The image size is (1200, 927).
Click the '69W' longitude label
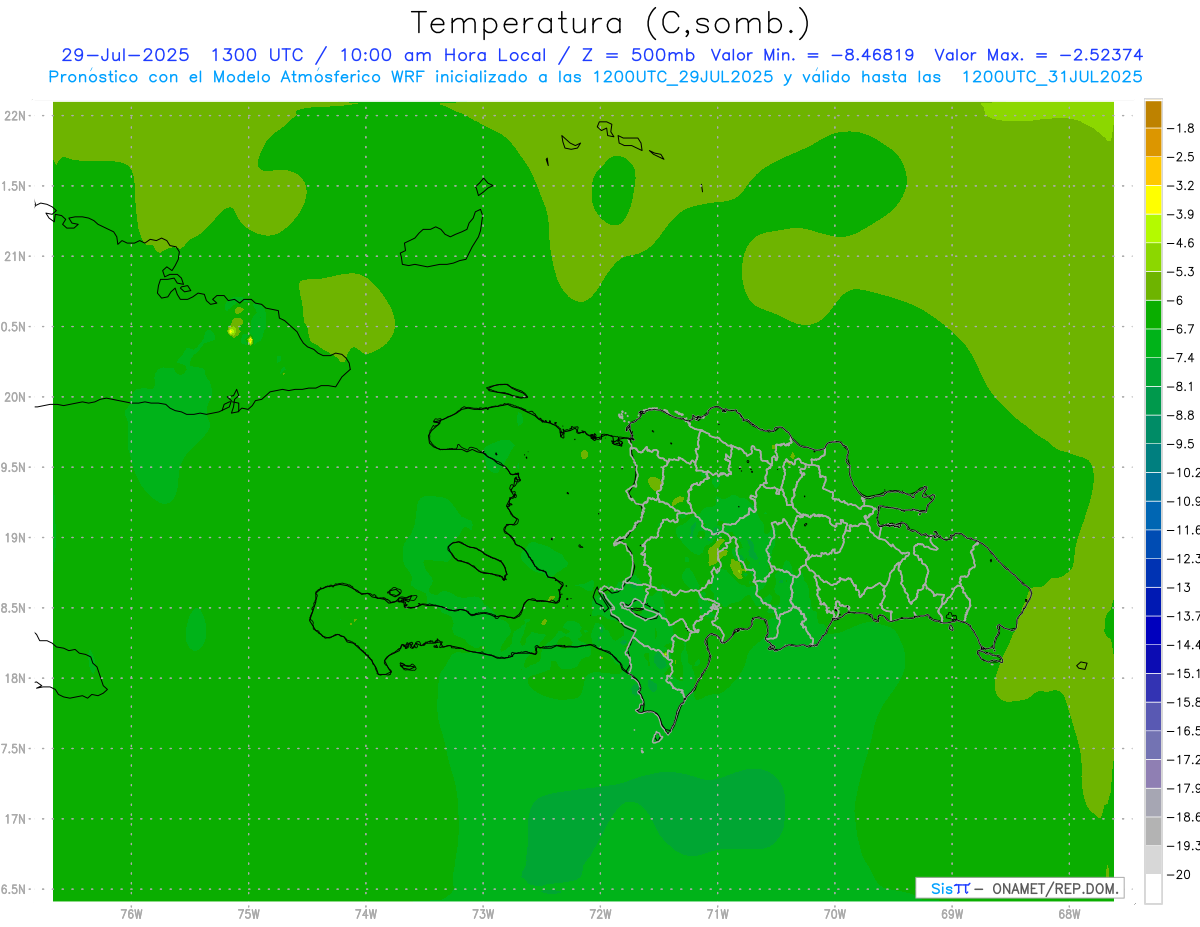(x=952, y=913)
